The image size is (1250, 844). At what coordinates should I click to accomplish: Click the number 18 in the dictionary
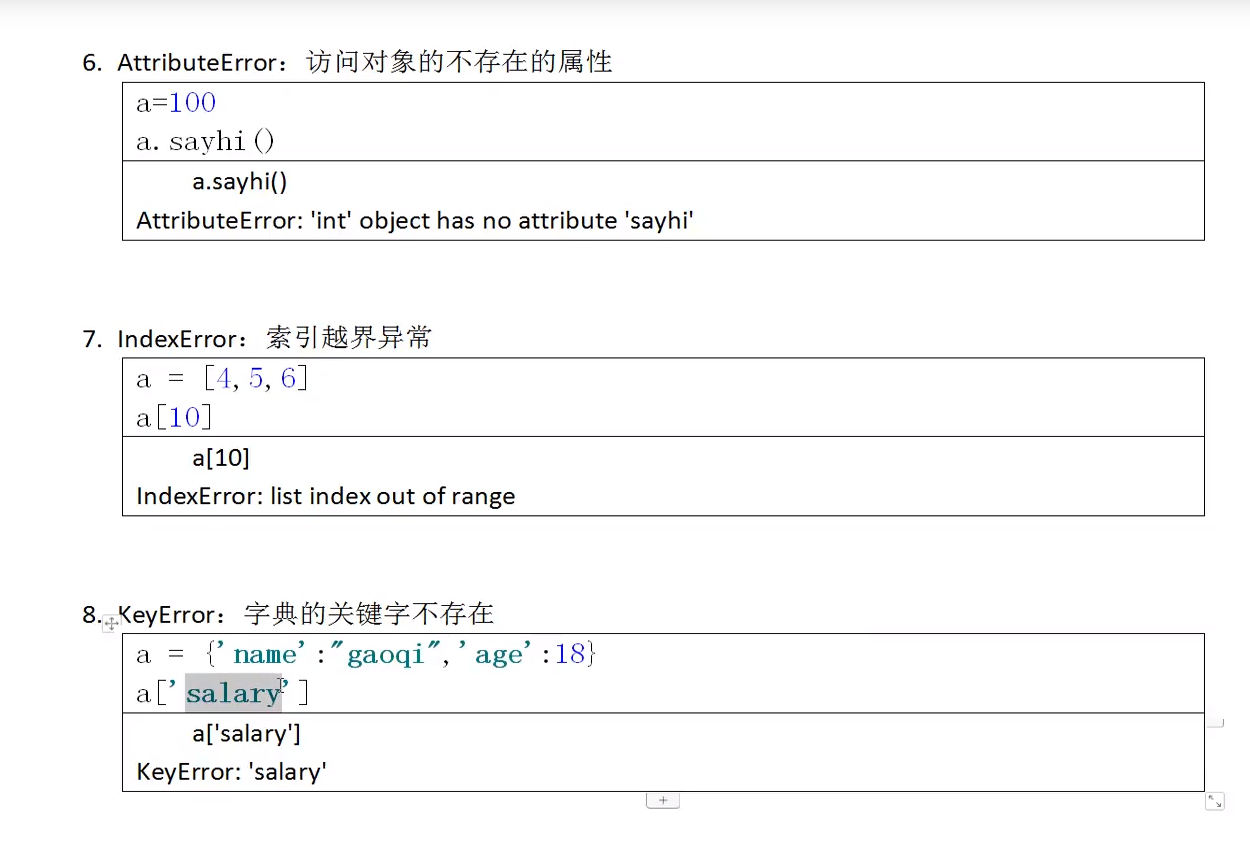tap(569, 655)
